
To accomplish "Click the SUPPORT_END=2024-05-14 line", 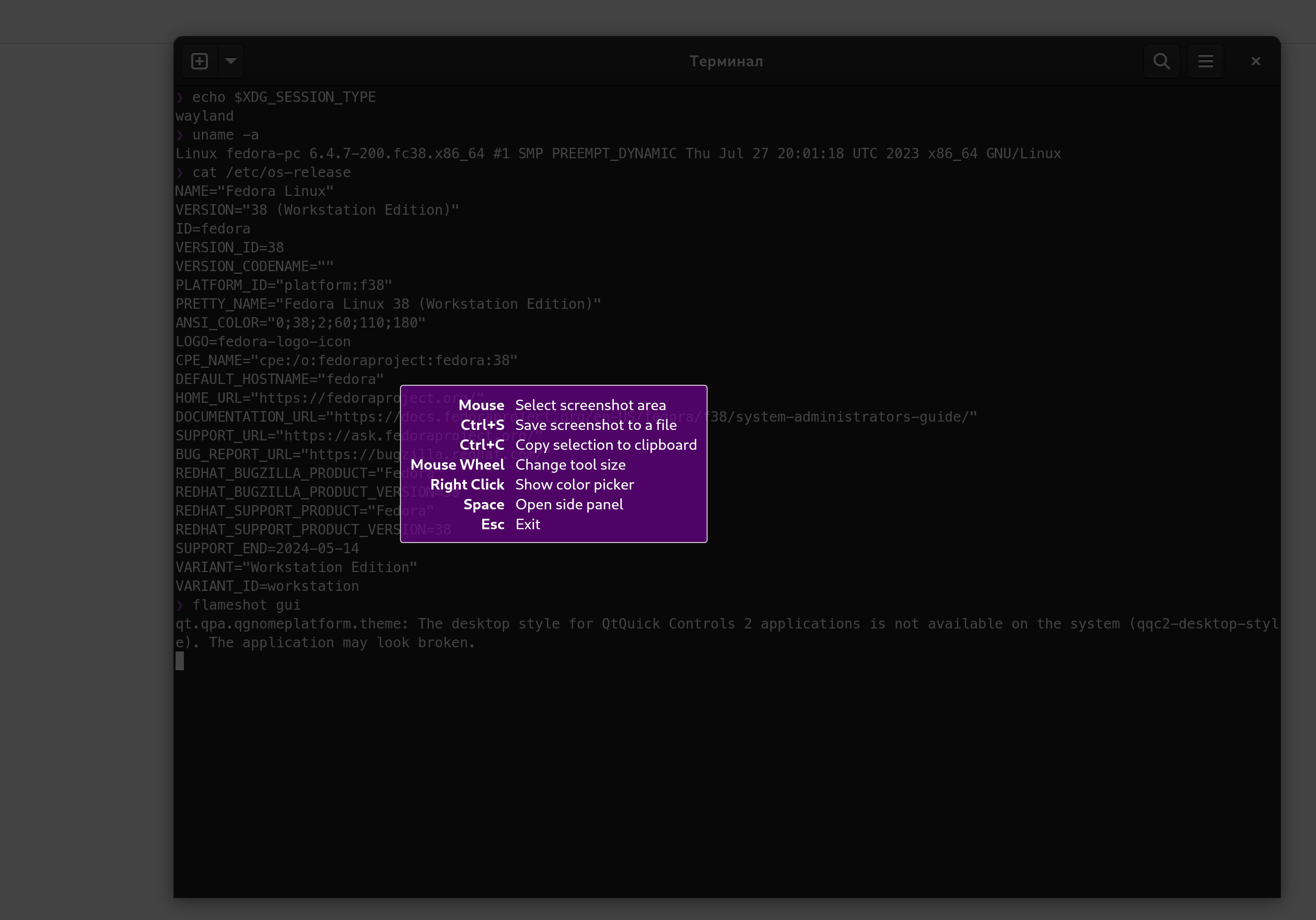I will pyautogui.click(x=267, y=549).
